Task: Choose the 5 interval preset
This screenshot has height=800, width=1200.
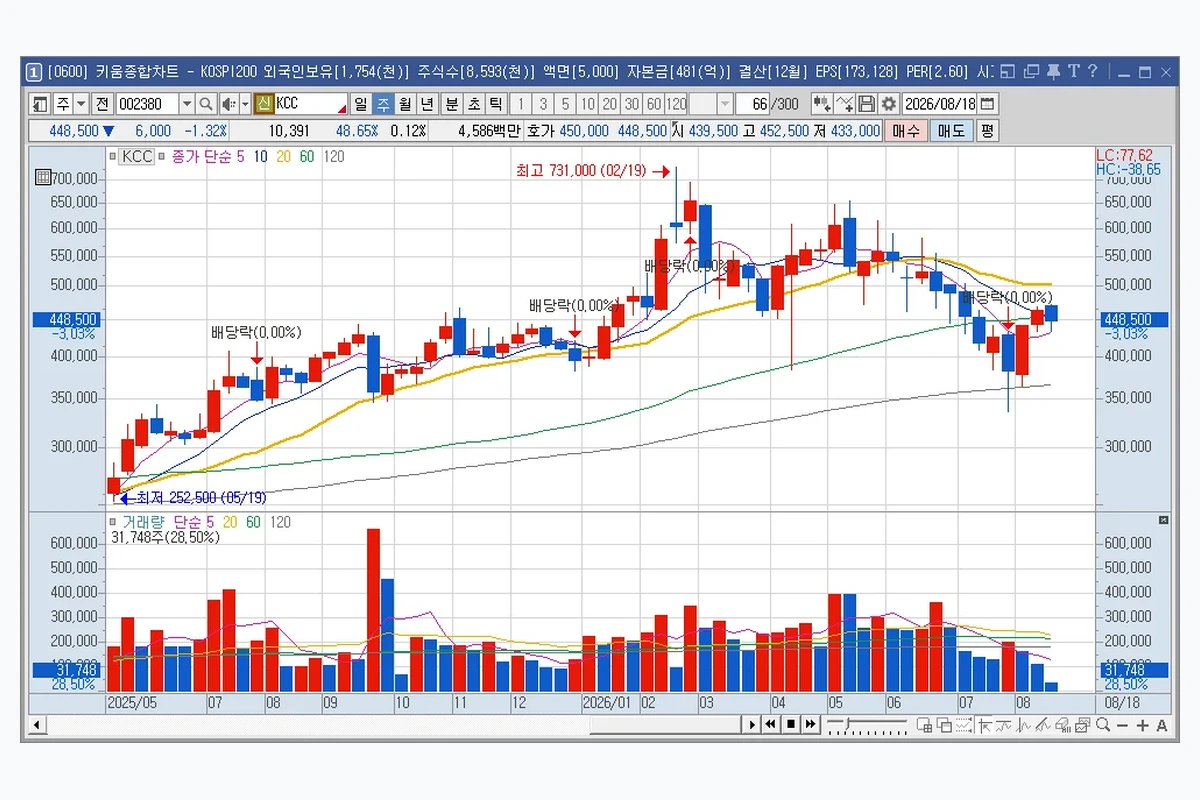Action: click(x=565, y=104)
